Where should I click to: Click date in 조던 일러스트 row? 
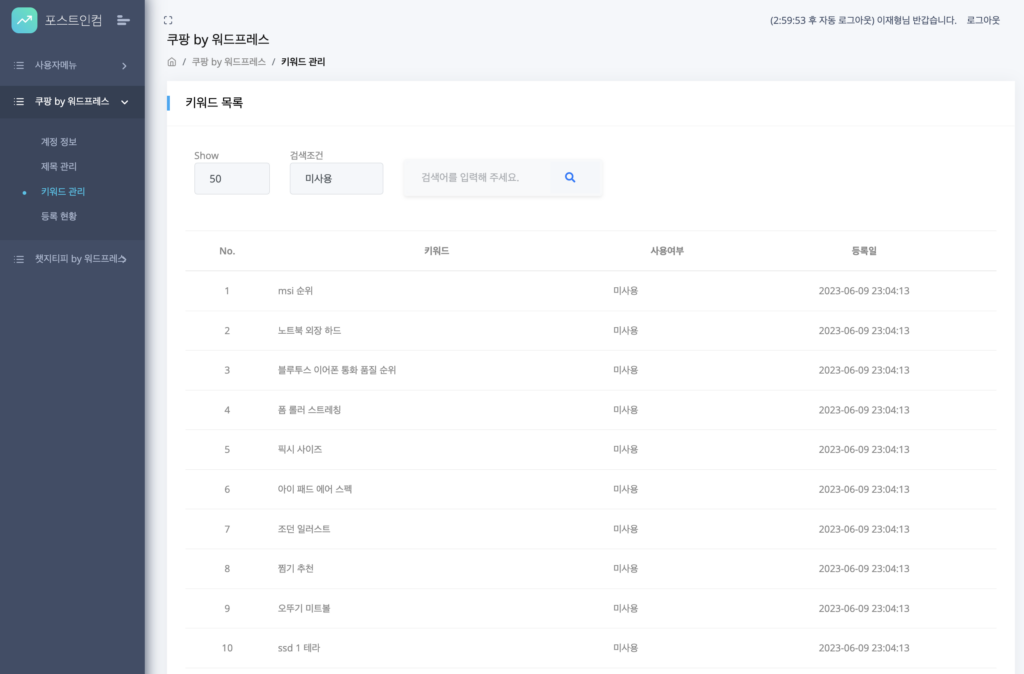[864, 529]
